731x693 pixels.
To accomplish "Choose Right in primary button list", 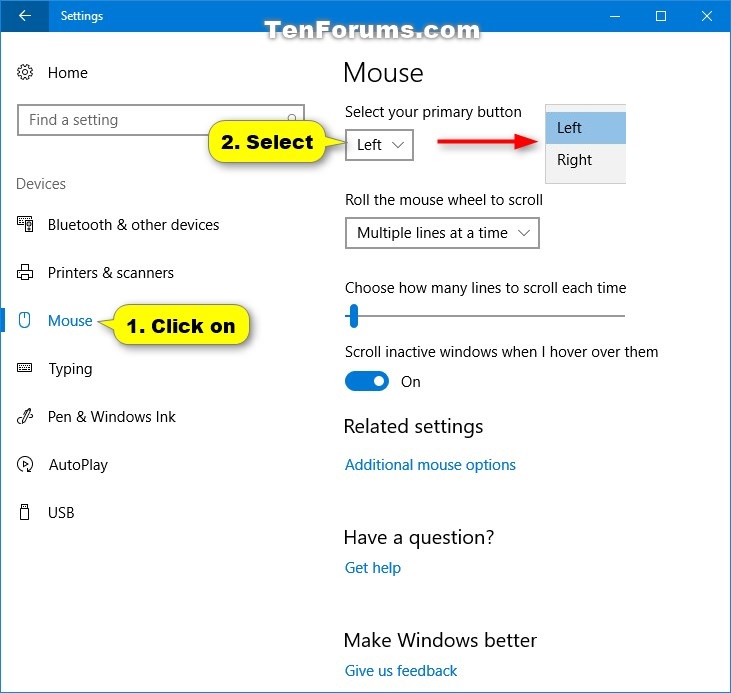I will [x=586, y=160].
